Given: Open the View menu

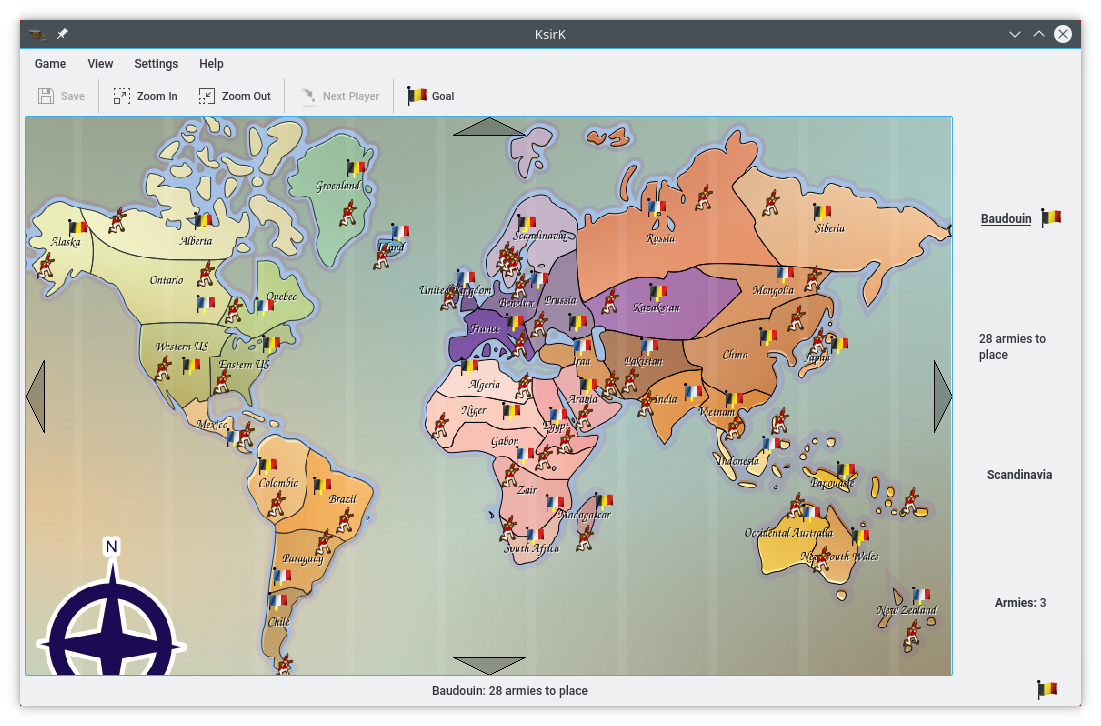Looking at the screenshot, I should [100, 64].
